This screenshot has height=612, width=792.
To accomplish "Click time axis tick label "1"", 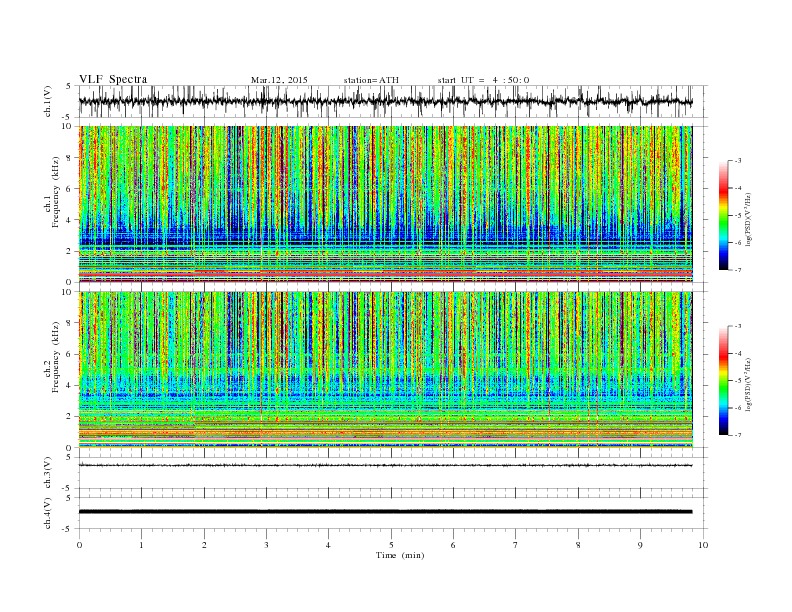I will (141, 545).
